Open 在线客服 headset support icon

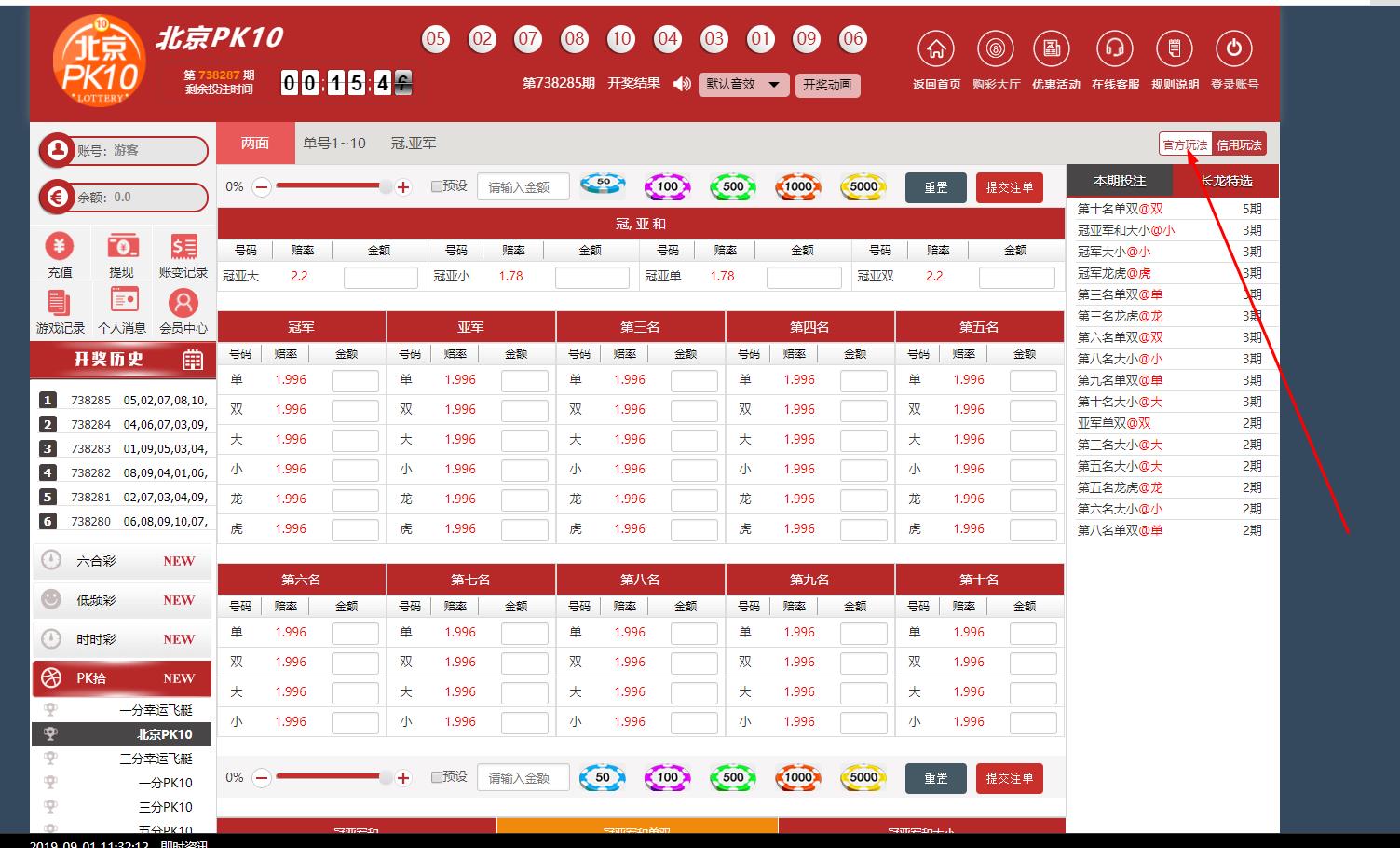coord(1115,49)
